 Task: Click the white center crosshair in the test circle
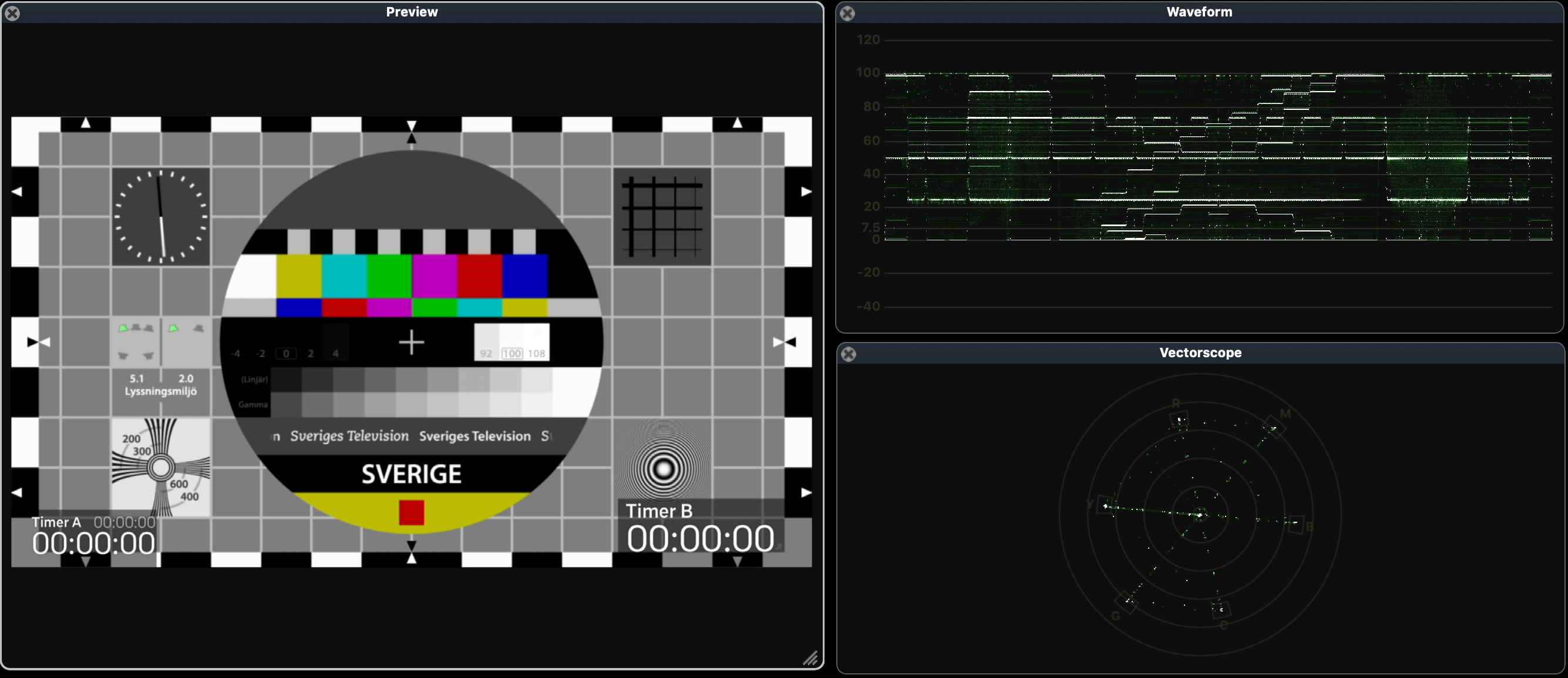[412, 342]
